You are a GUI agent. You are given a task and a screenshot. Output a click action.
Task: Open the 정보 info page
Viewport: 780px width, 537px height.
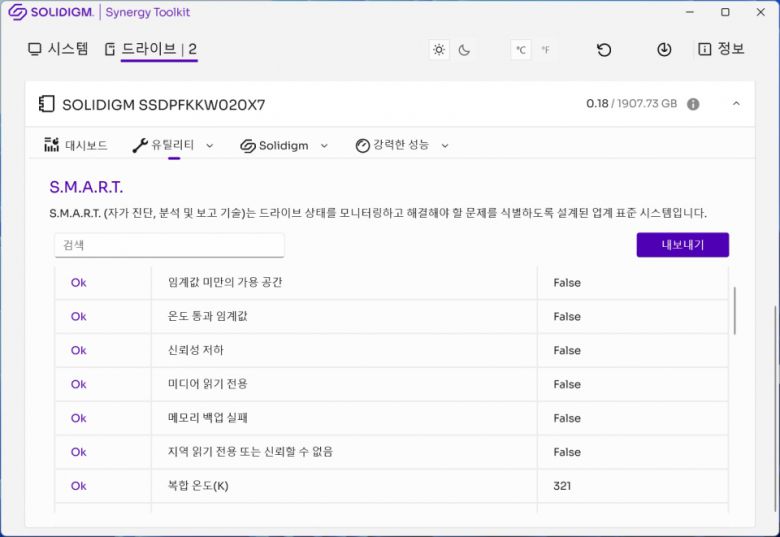point(721,49)
